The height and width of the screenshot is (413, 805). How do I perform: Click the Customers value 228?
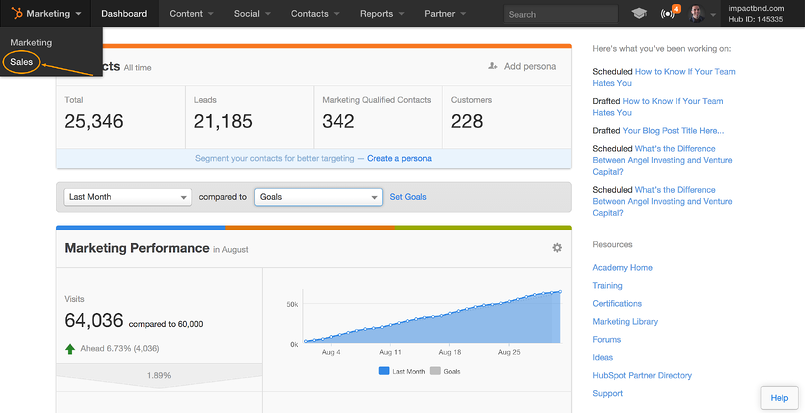[x=467, y=121]
